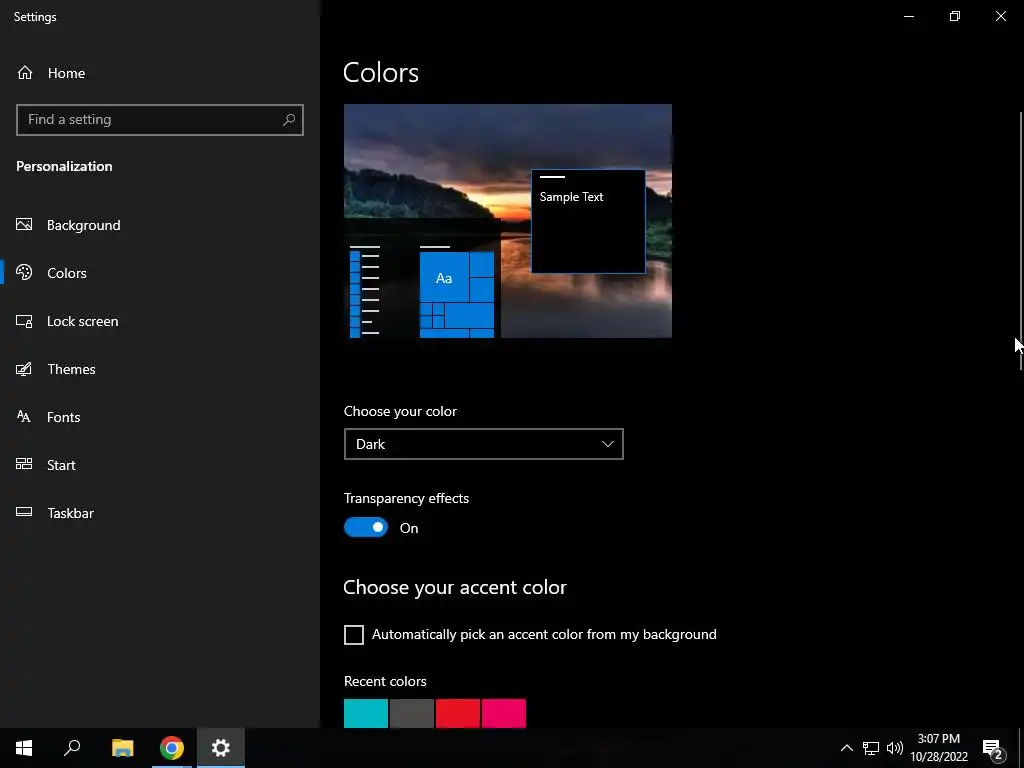
Task: Show hidden system tray icons
Action: pyautogui.click(x=846, y=748)
